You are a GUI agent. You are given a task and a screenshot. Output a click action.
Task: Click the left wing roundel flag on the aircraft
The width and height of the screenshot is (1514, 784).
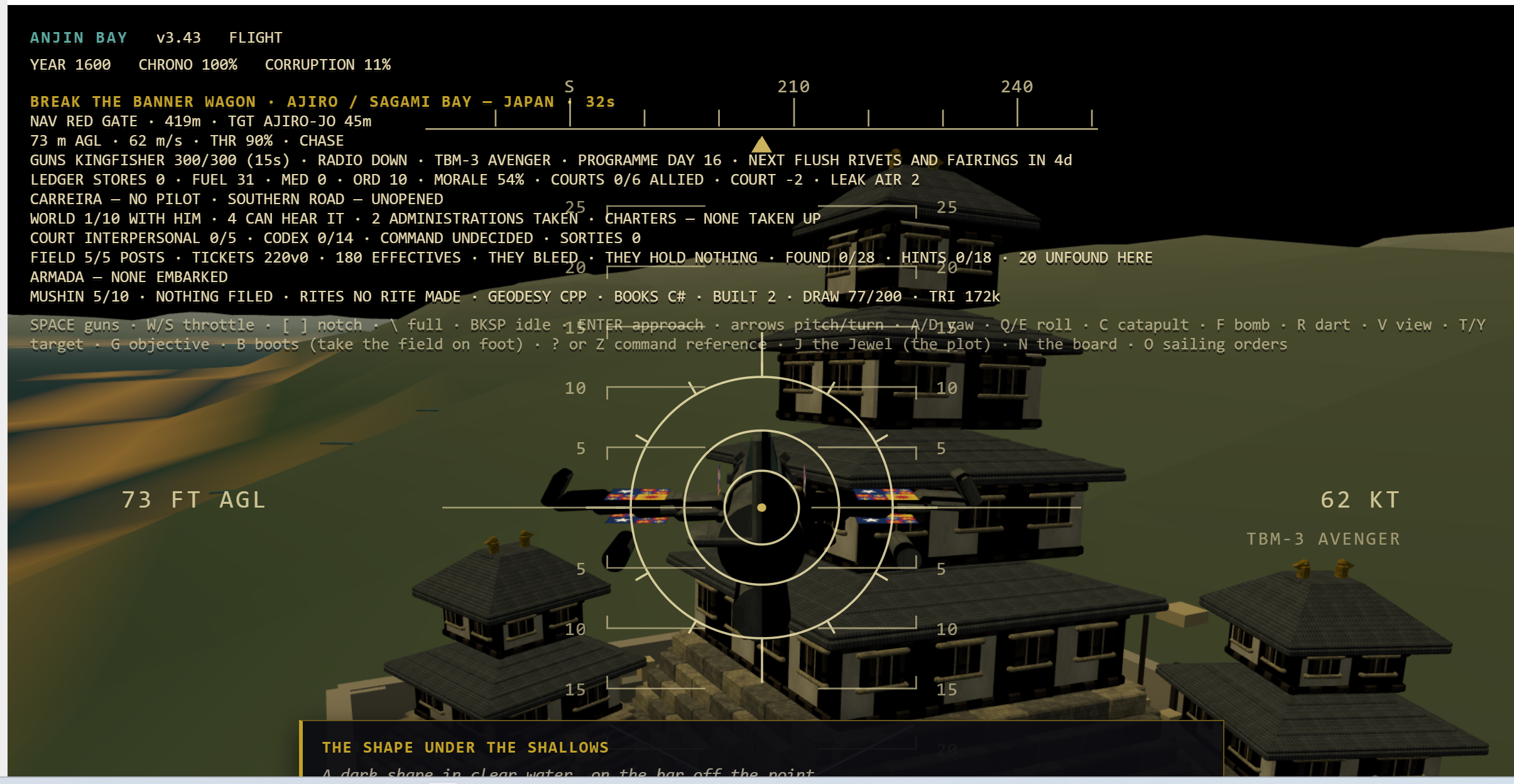(x=638, y=495)
